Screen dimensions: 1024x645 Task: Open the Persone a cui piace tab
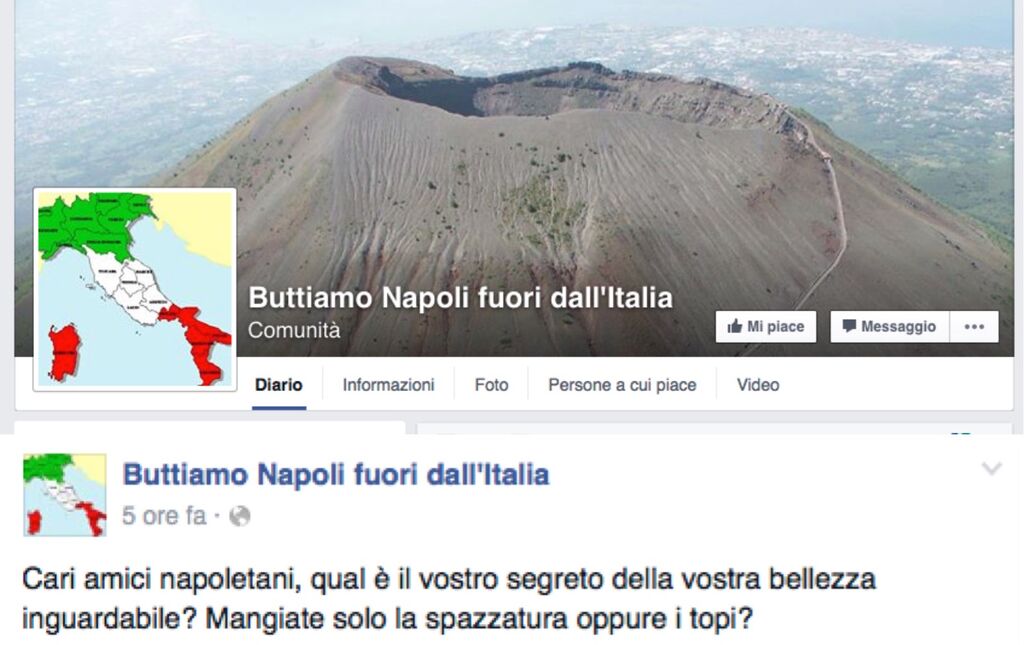pos(622,385)
